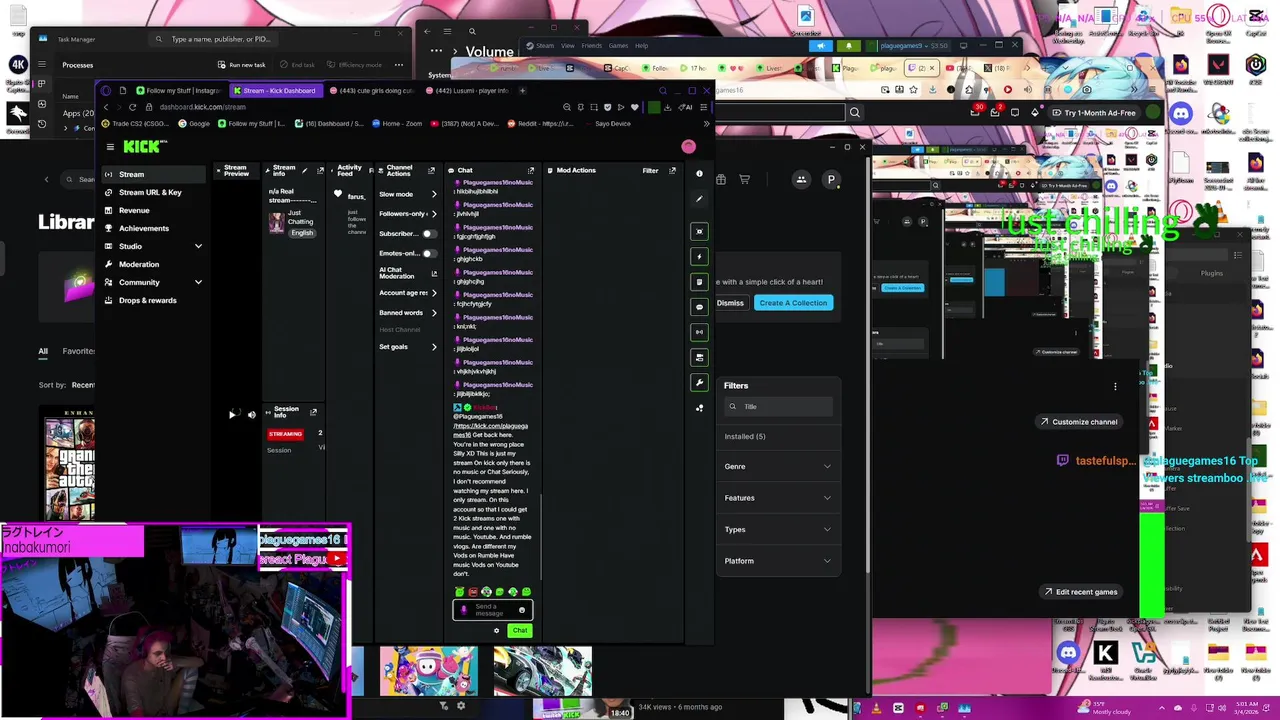The image size is (1280, 720).
Task: Expand the Platform filter
Action: [778, 561]
